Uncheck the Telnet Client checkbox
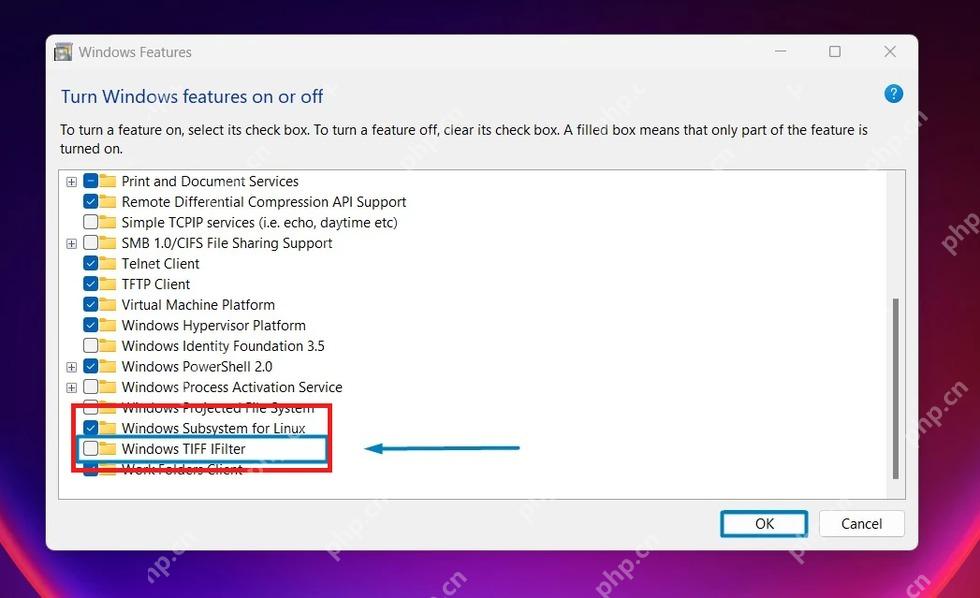 tap(91, 264)
